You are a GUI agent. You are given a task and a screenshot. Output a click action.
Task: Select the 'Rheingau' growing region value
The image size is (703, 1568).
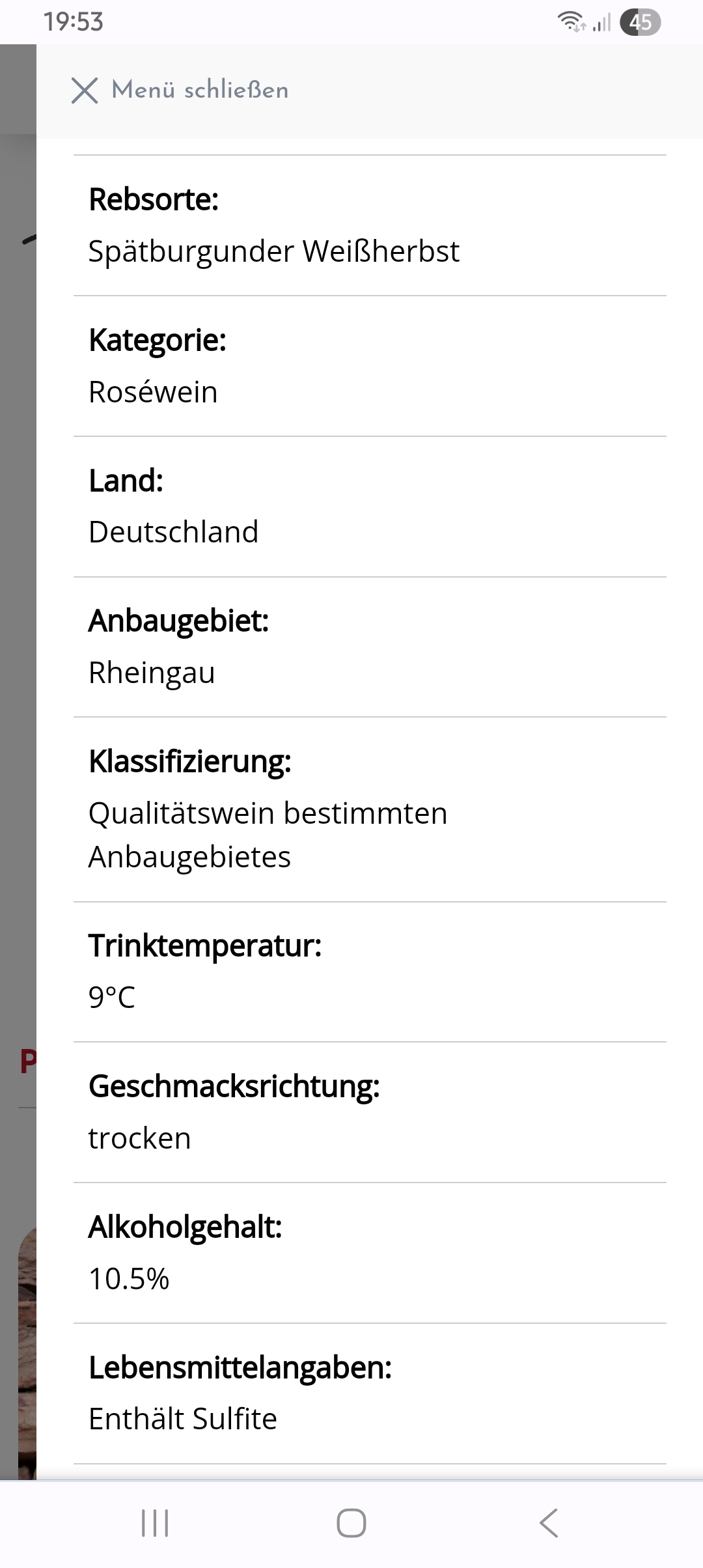[x=152, y=673]
